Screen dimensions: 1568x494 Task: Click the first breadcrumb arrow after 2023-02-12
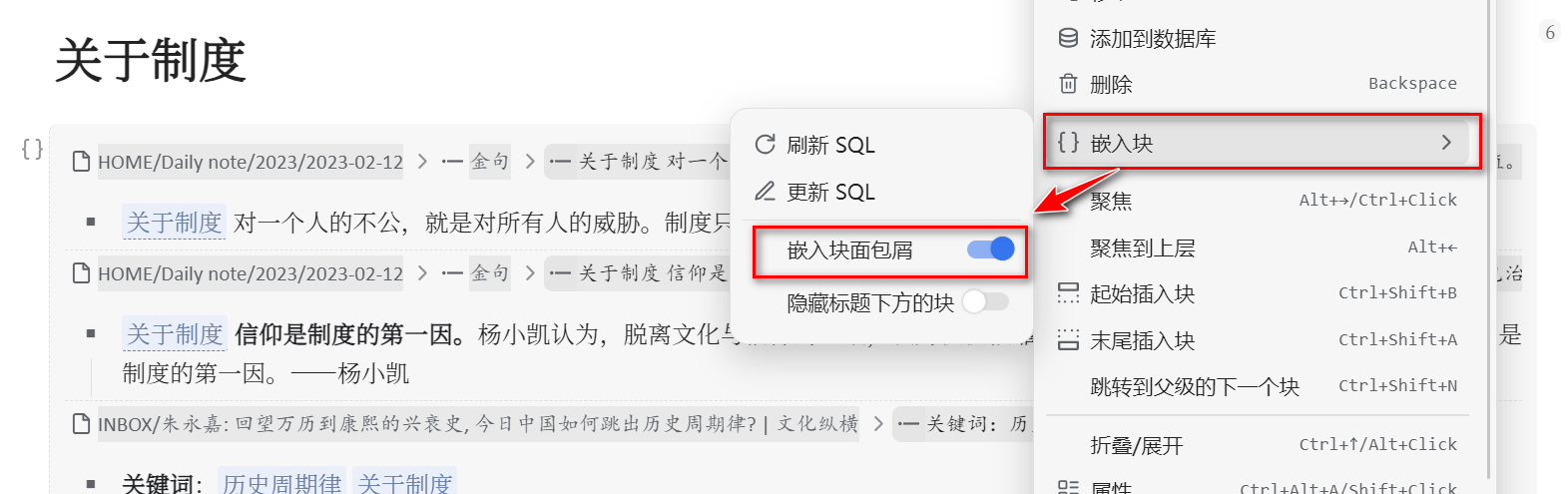coord(422,161)
